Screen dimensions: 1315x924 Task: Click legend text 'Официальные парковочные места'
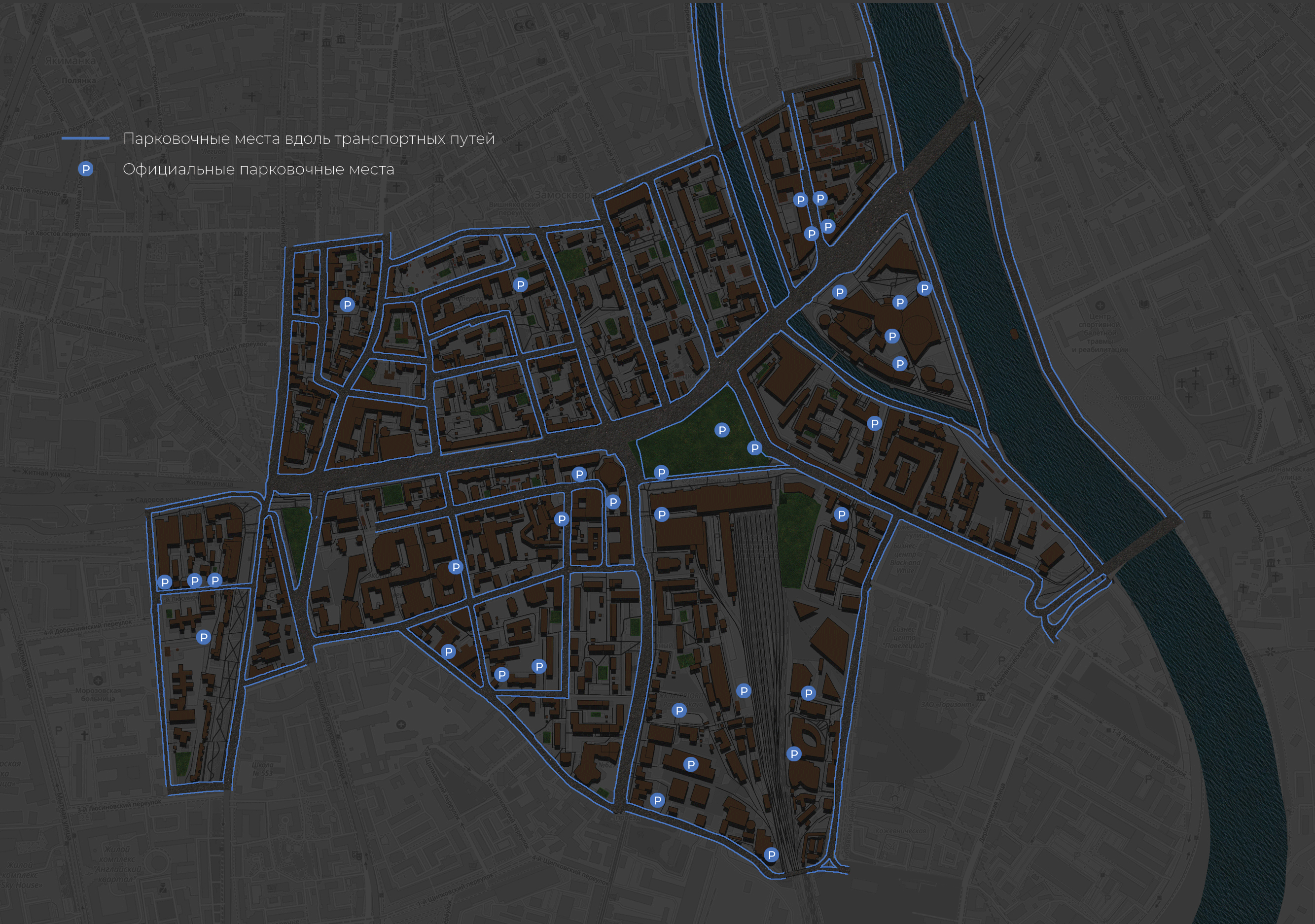point(258,170)
